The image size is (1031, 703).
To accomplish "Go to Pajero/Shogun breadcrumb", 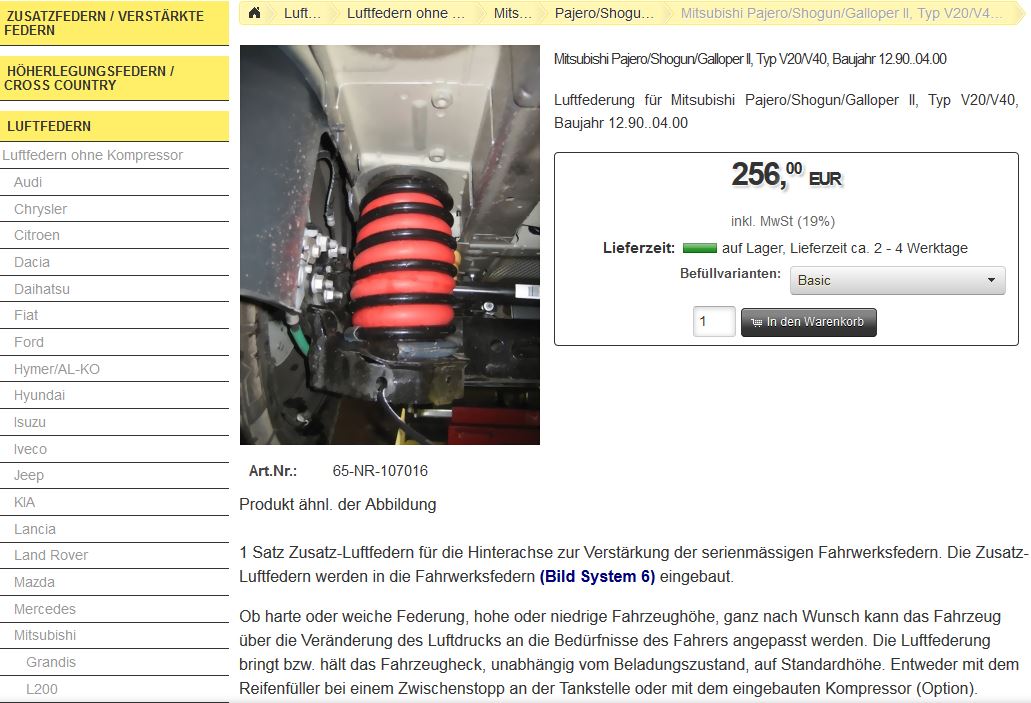I will point(604,13).
